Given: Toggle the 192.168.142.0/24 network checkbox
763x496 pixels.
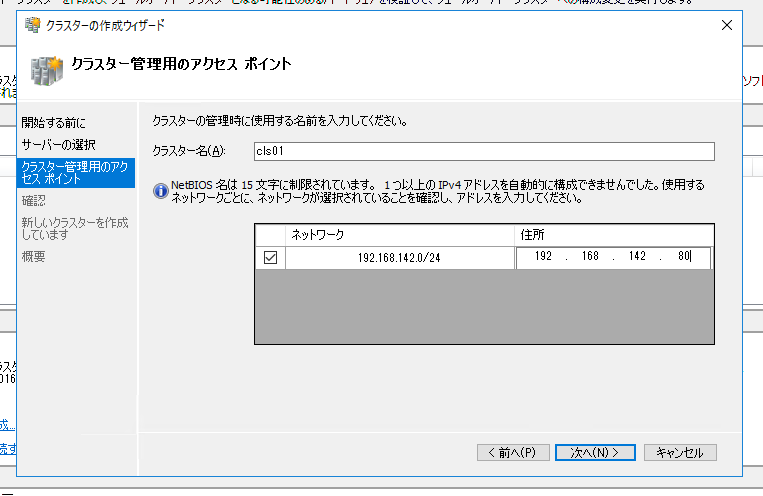Looking at the screenshot, I should (x=271, y=257).
